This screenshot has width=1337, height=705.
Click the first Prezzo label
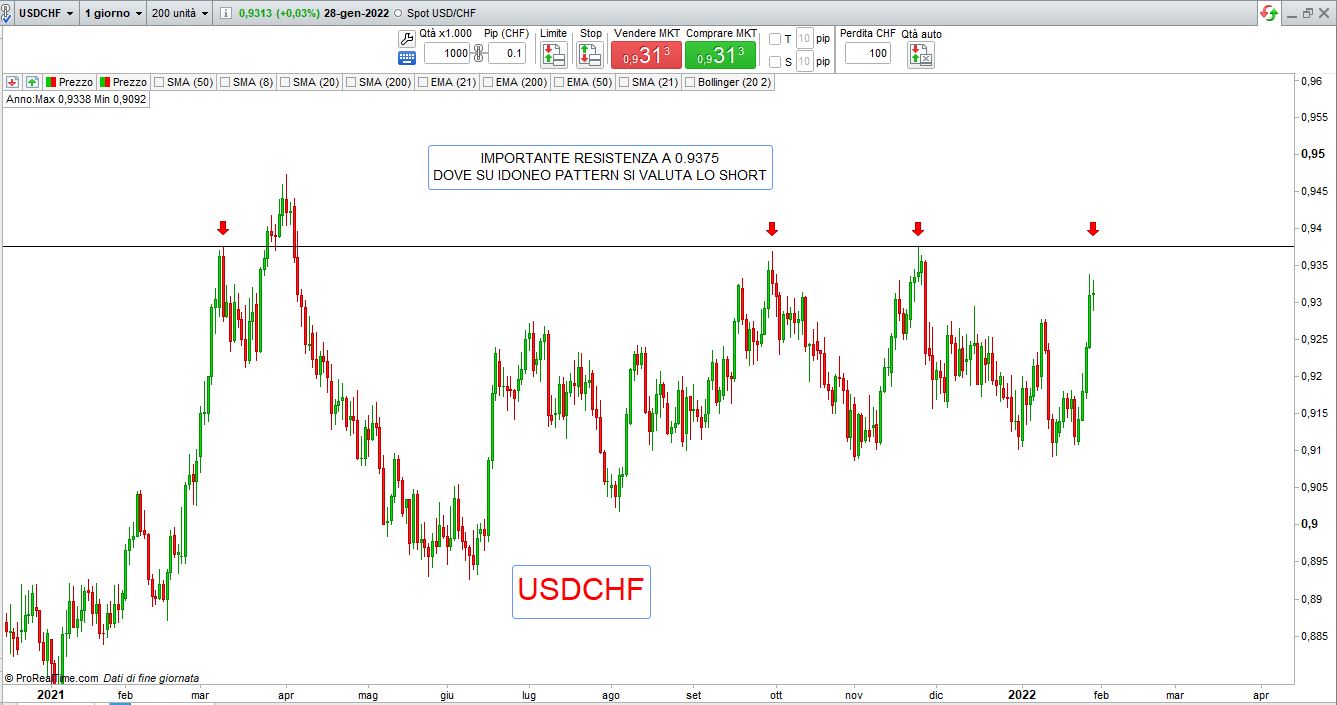[x=76, y=82]
